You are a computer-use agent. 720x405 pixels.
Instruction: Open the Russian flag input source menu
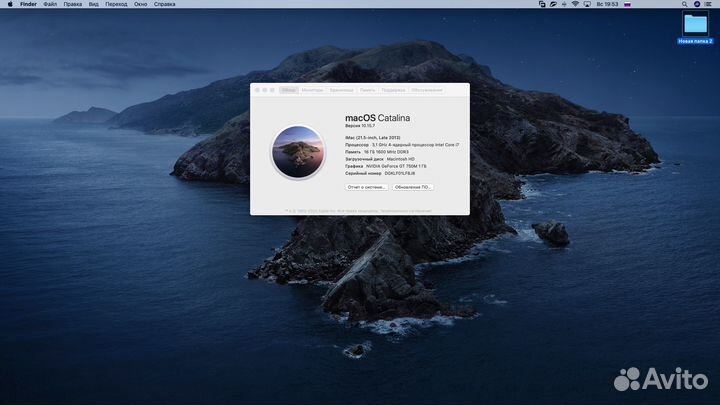(628, 4)
